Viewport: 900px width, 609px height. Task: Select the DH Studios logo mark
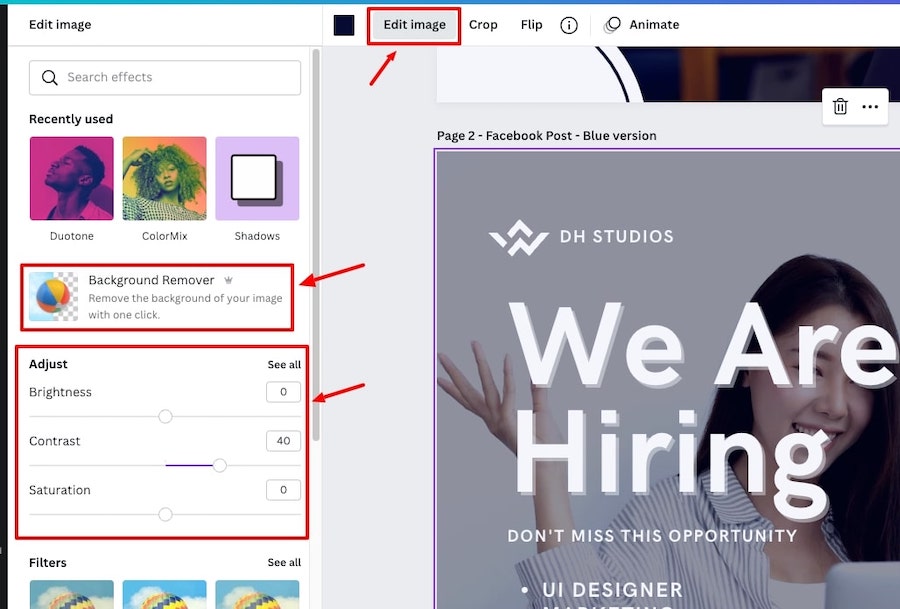click(x=519, y=238)
